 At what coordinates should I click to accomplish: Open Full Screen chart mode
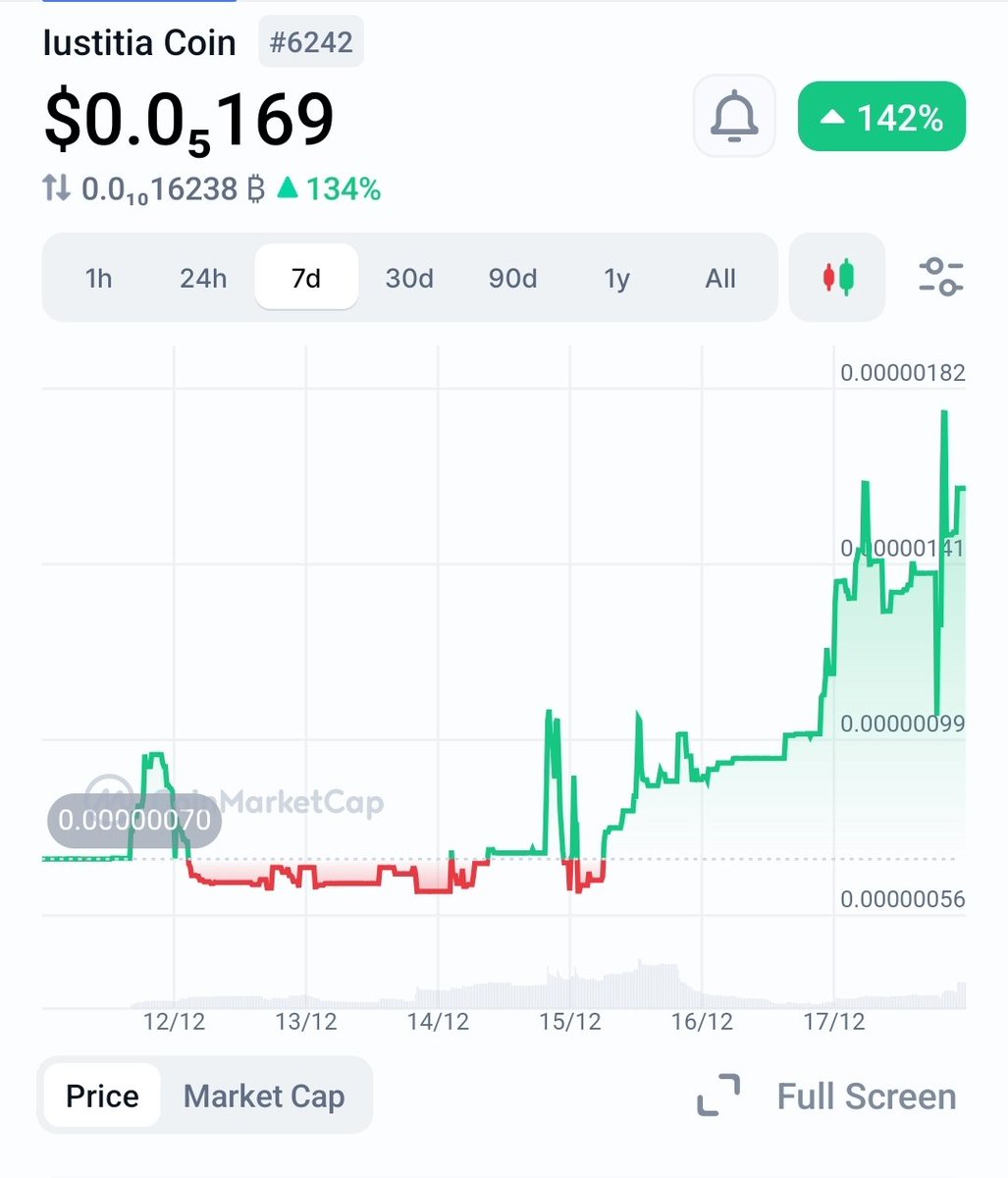point(865,1095)
